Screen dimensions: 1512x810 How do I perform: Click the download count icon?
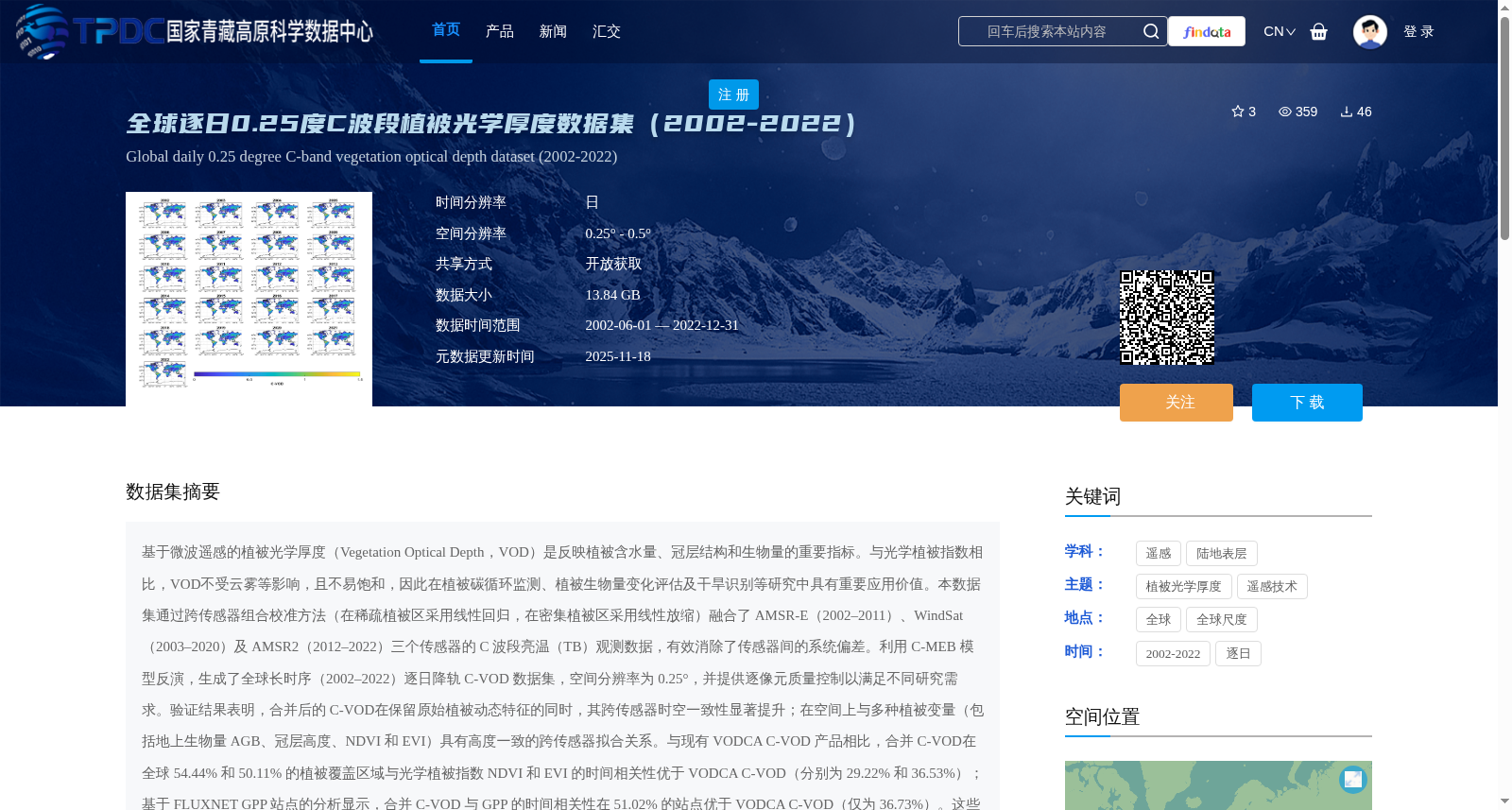tap(1347, 112)
